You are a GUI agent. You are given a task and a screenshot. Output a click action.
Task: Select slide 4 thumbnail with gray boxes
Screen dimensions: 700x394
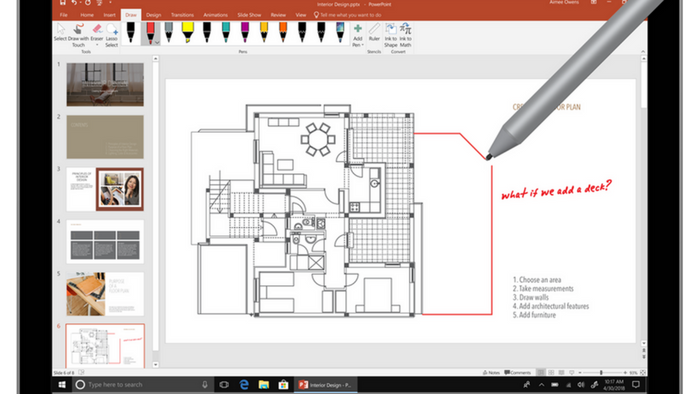105,242
